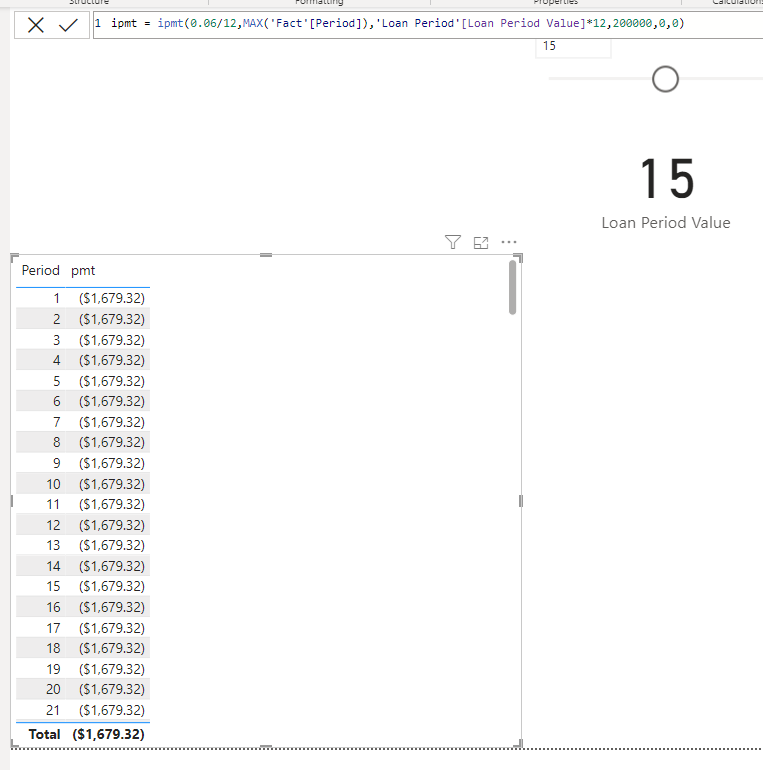
Task: Click the Focus mode icon
Action: [x=481, y=243]
